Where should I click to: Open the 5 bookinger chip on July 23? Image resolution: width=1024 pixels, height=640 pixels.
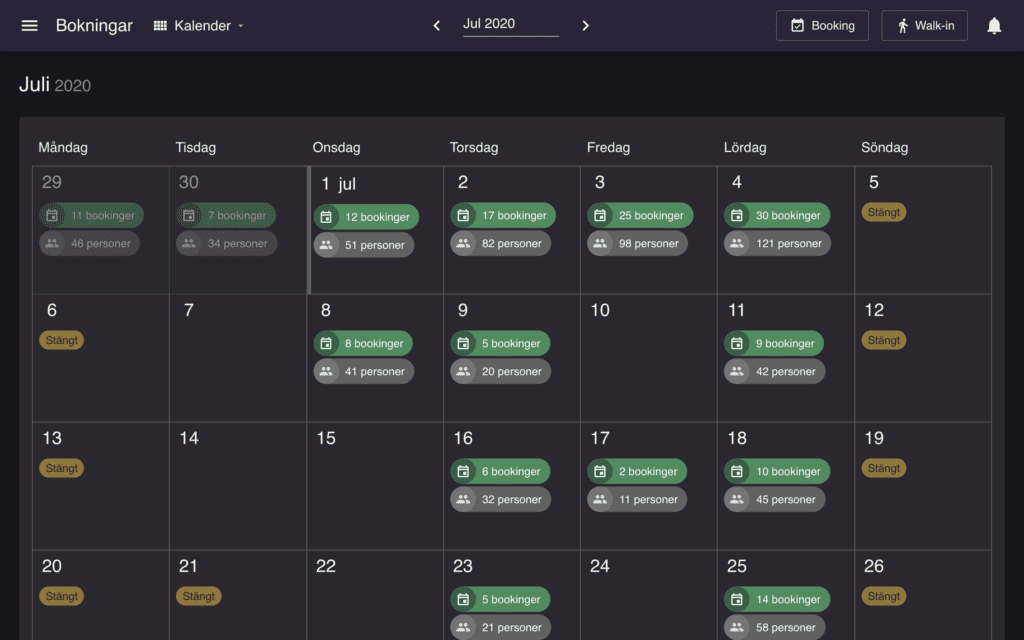(500, 599)
